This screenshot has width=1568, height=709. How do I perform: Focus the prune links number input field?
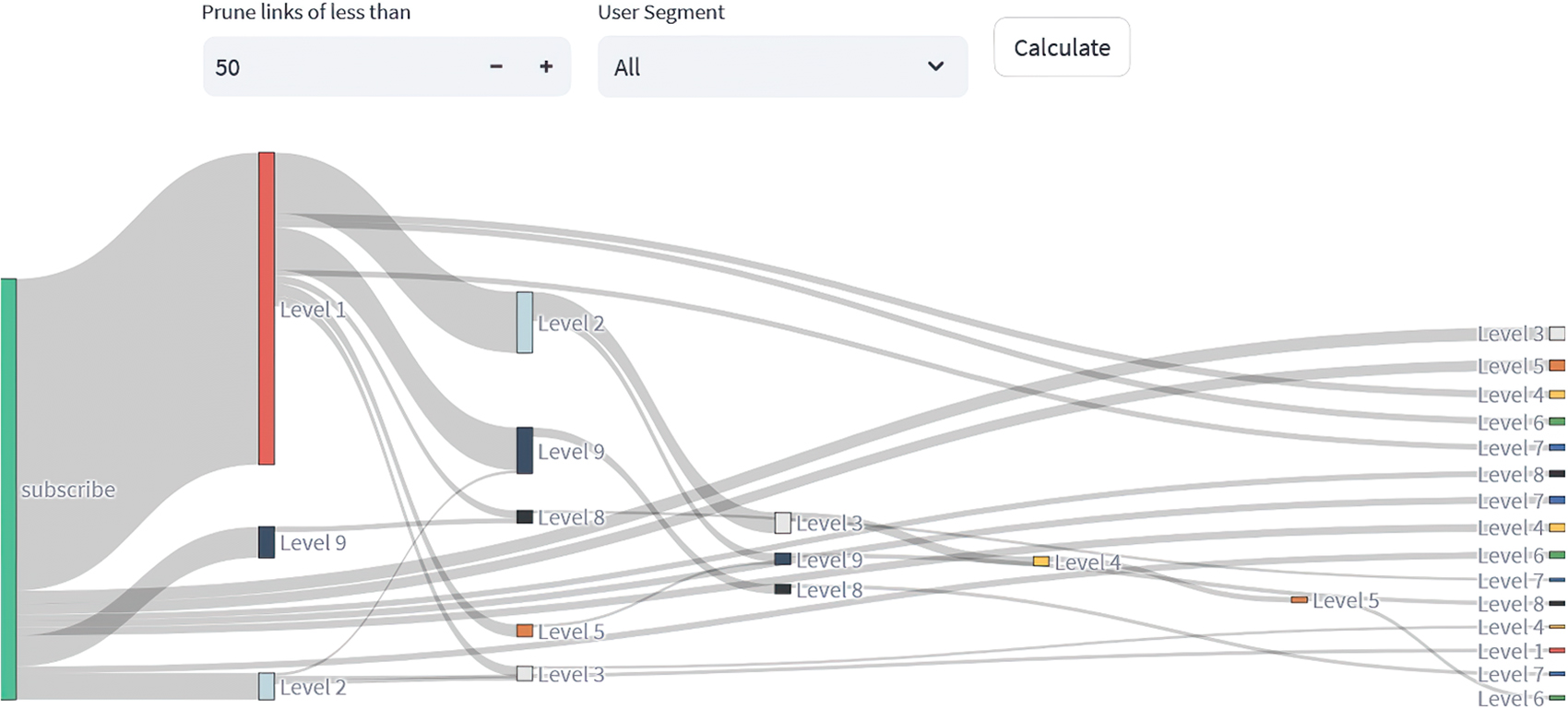point(341,66)
